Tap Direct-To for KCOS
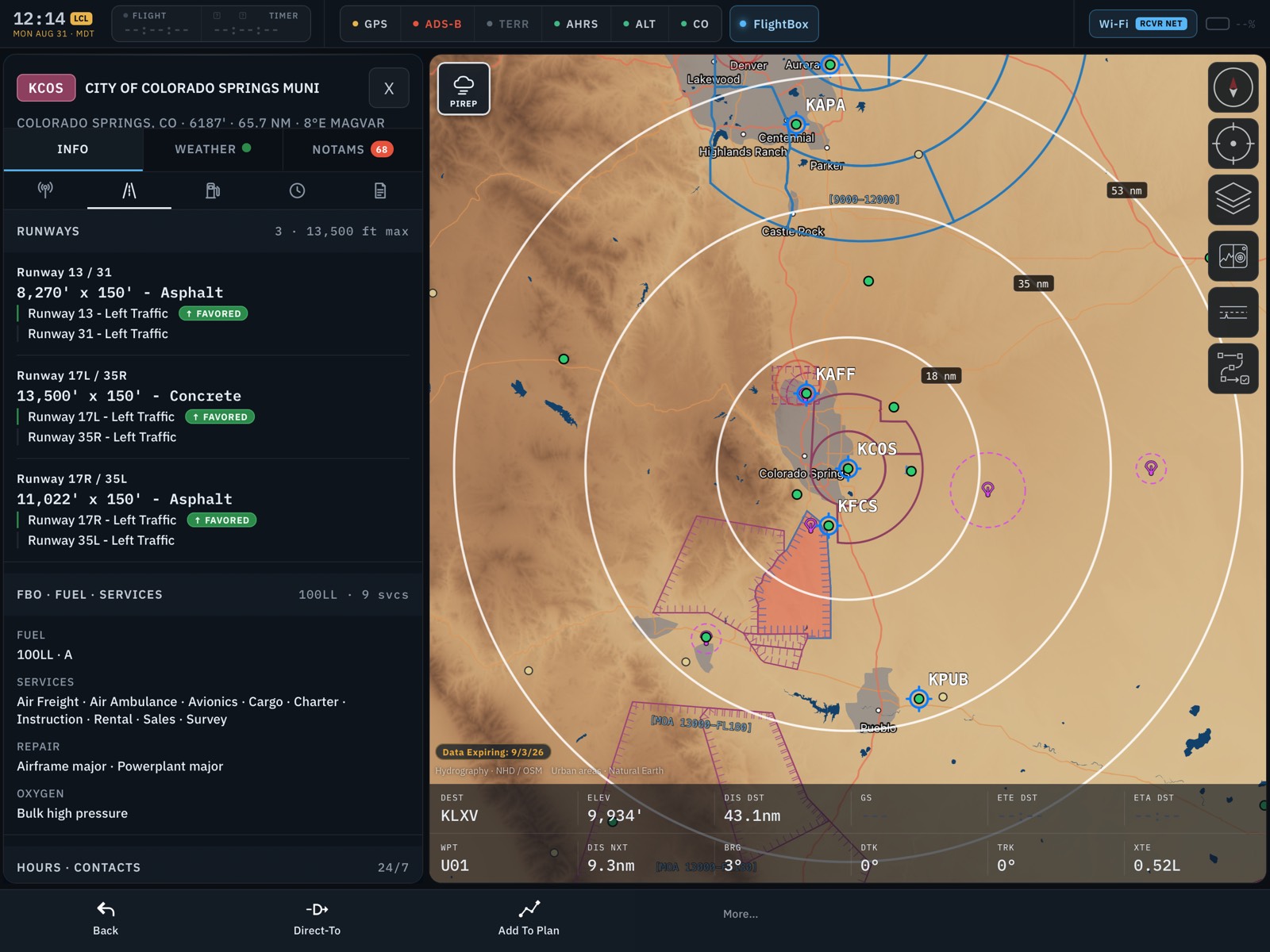 pos(317,919)
